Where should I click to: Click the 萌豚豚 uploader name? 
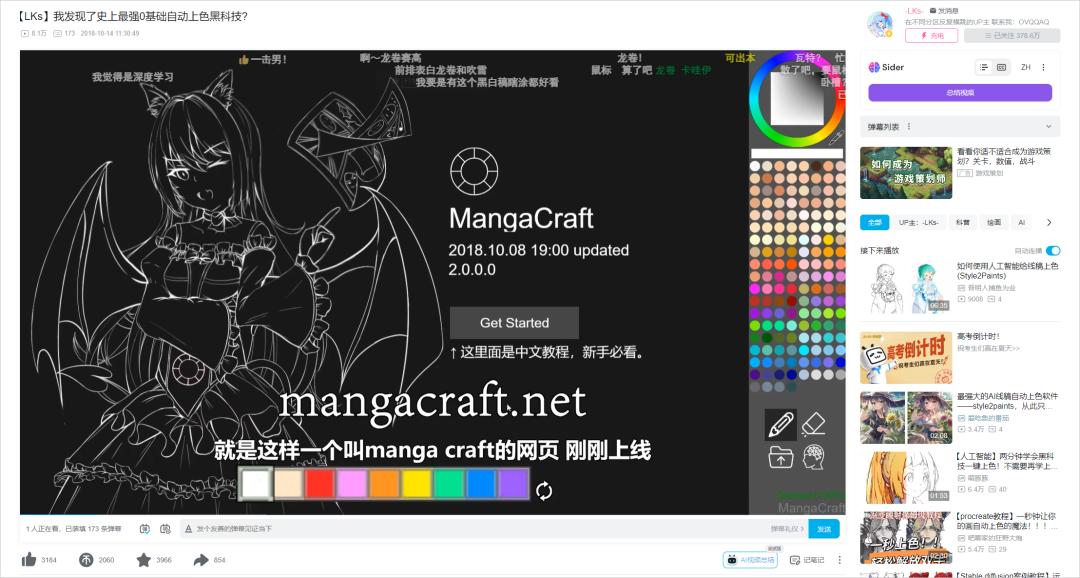pos(978,478)
